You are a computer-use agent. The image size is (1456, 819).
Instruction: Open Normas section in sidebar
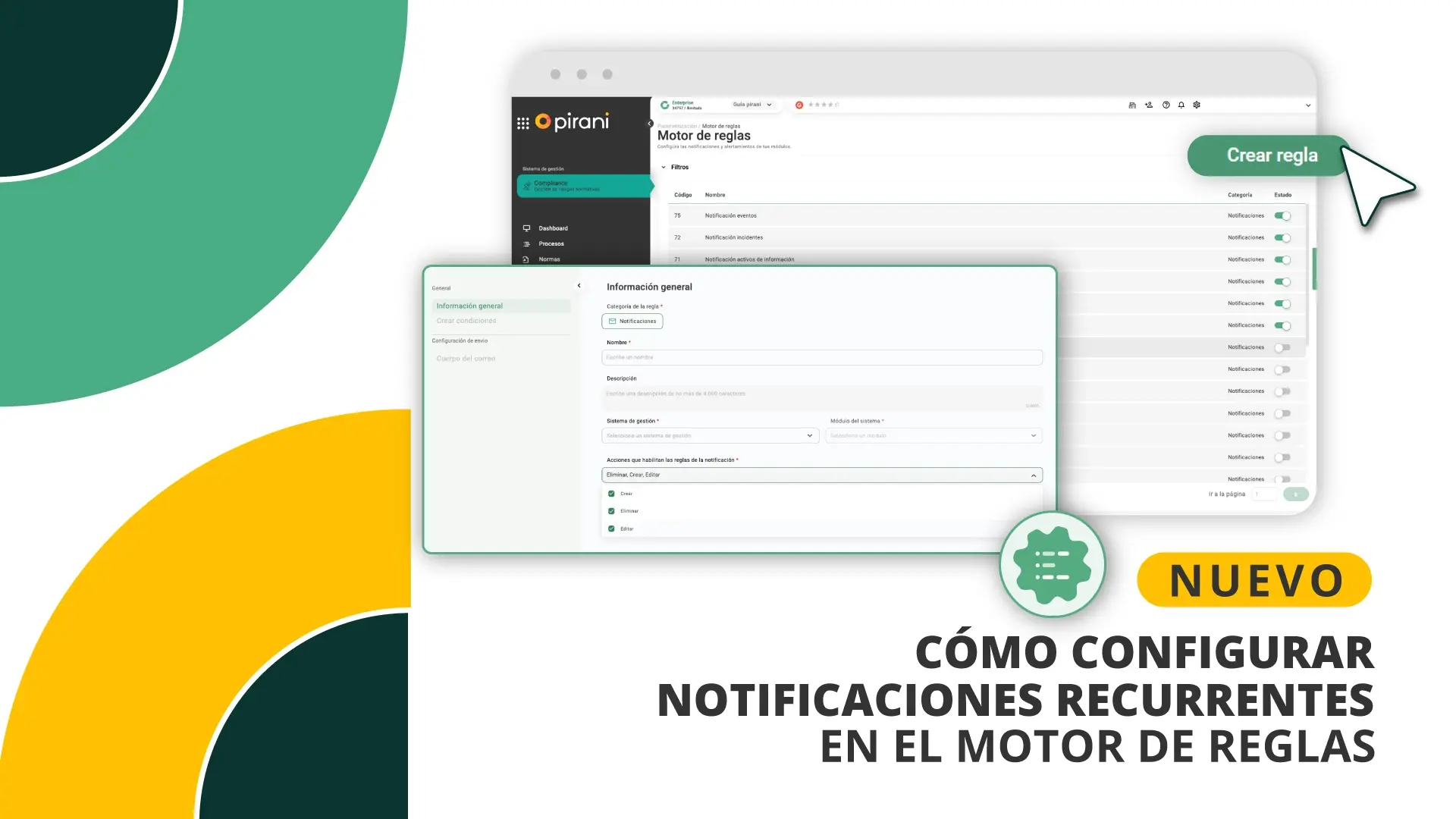click(x=548, y=259)
